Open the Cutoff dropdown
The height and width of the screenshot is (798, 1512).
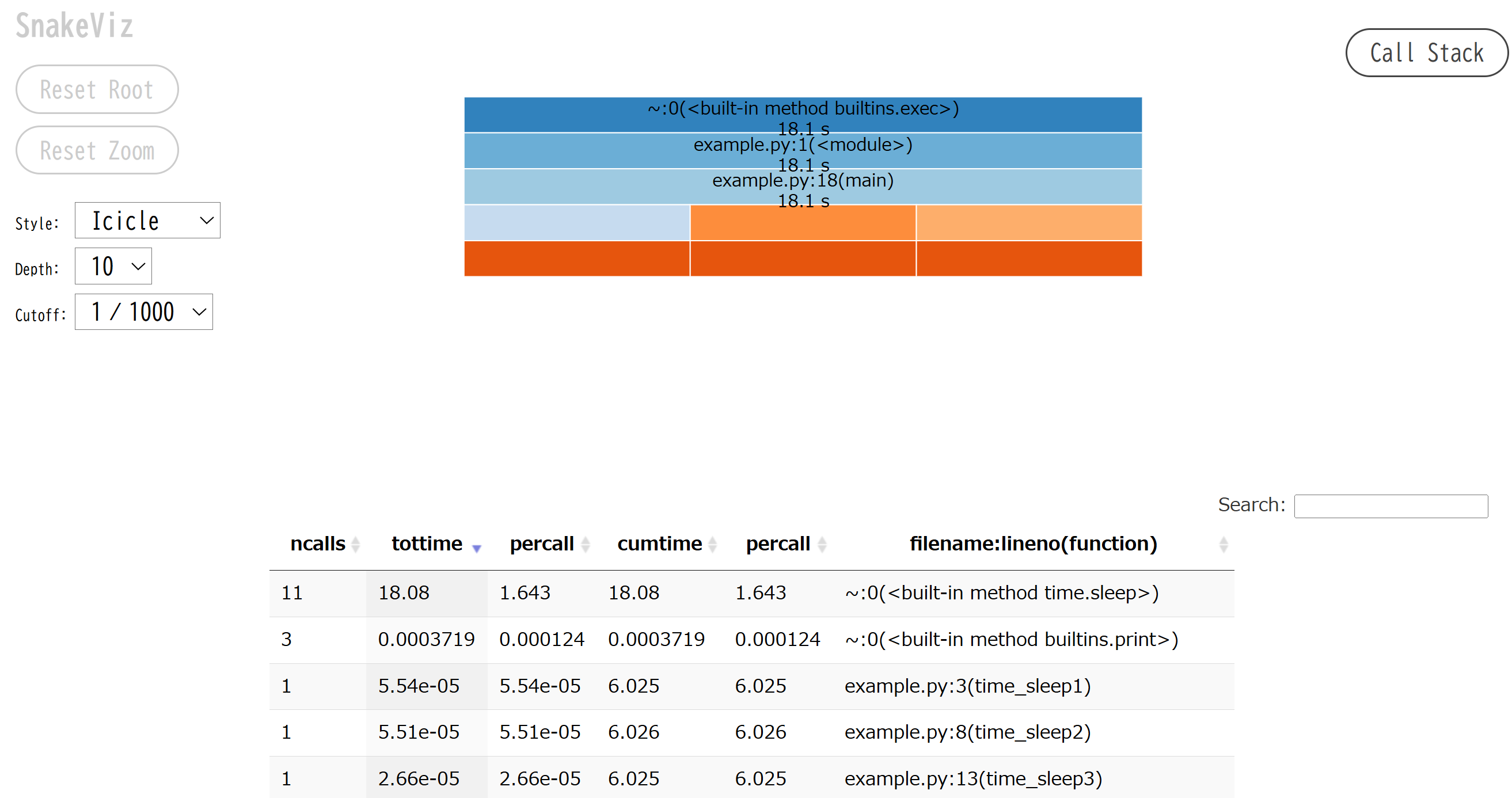pyautogui.click(x=144, y=312)
